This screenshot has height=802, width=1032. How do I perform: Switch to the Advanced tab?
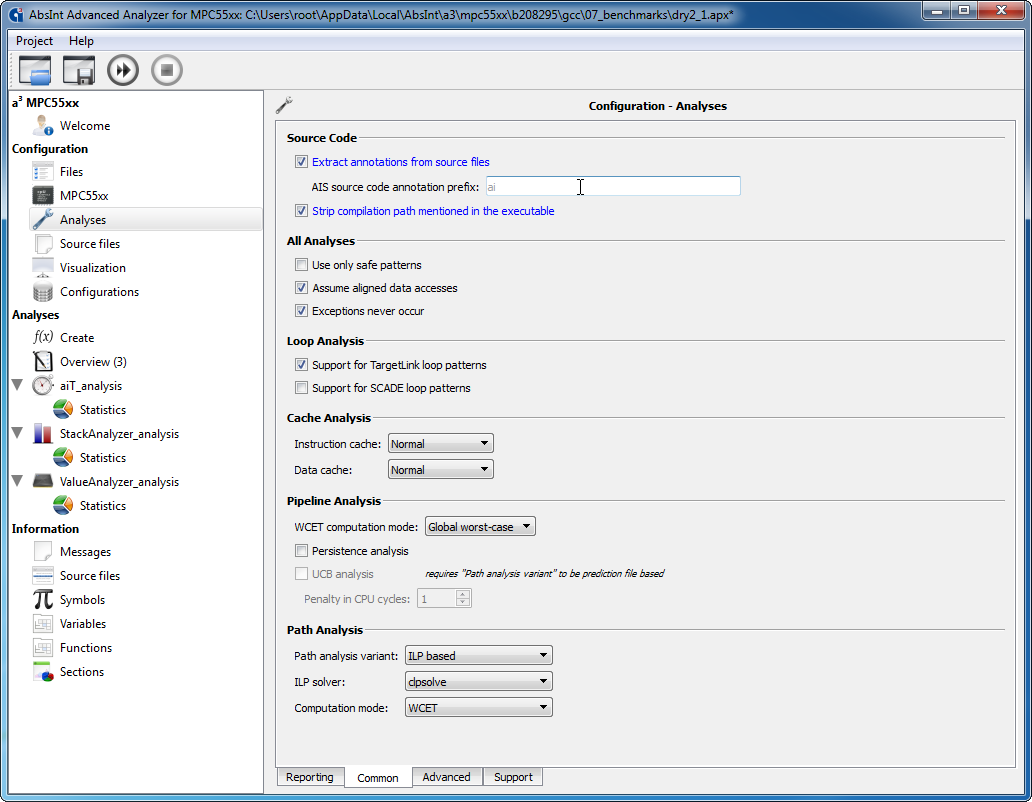(x=446, y=777)
